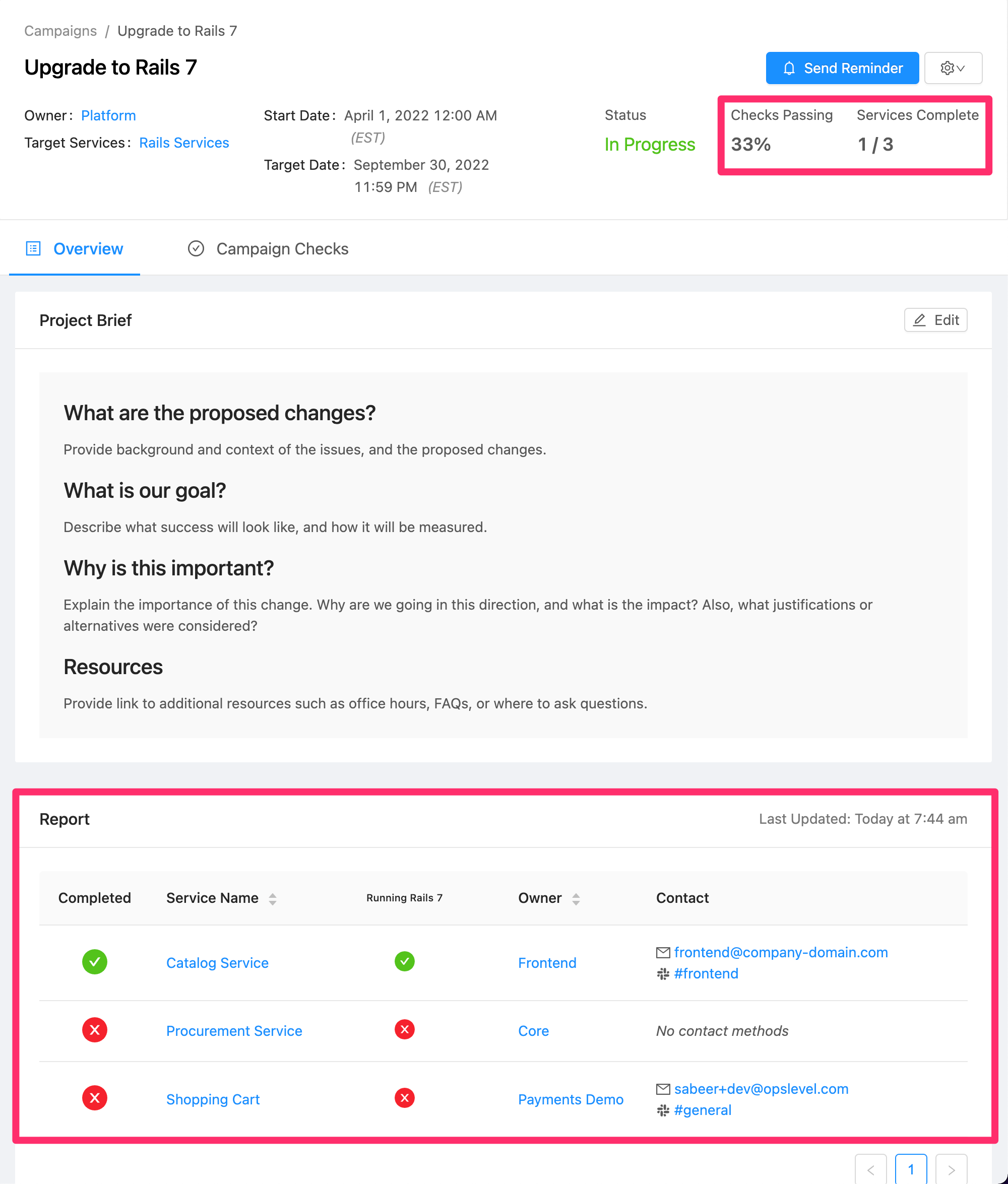Image resolution: width=1008 pixels, height=1184 pixels.
Task: Click Procurement Service Running Rails 7 failing icon
Action: click(405, 1029)
